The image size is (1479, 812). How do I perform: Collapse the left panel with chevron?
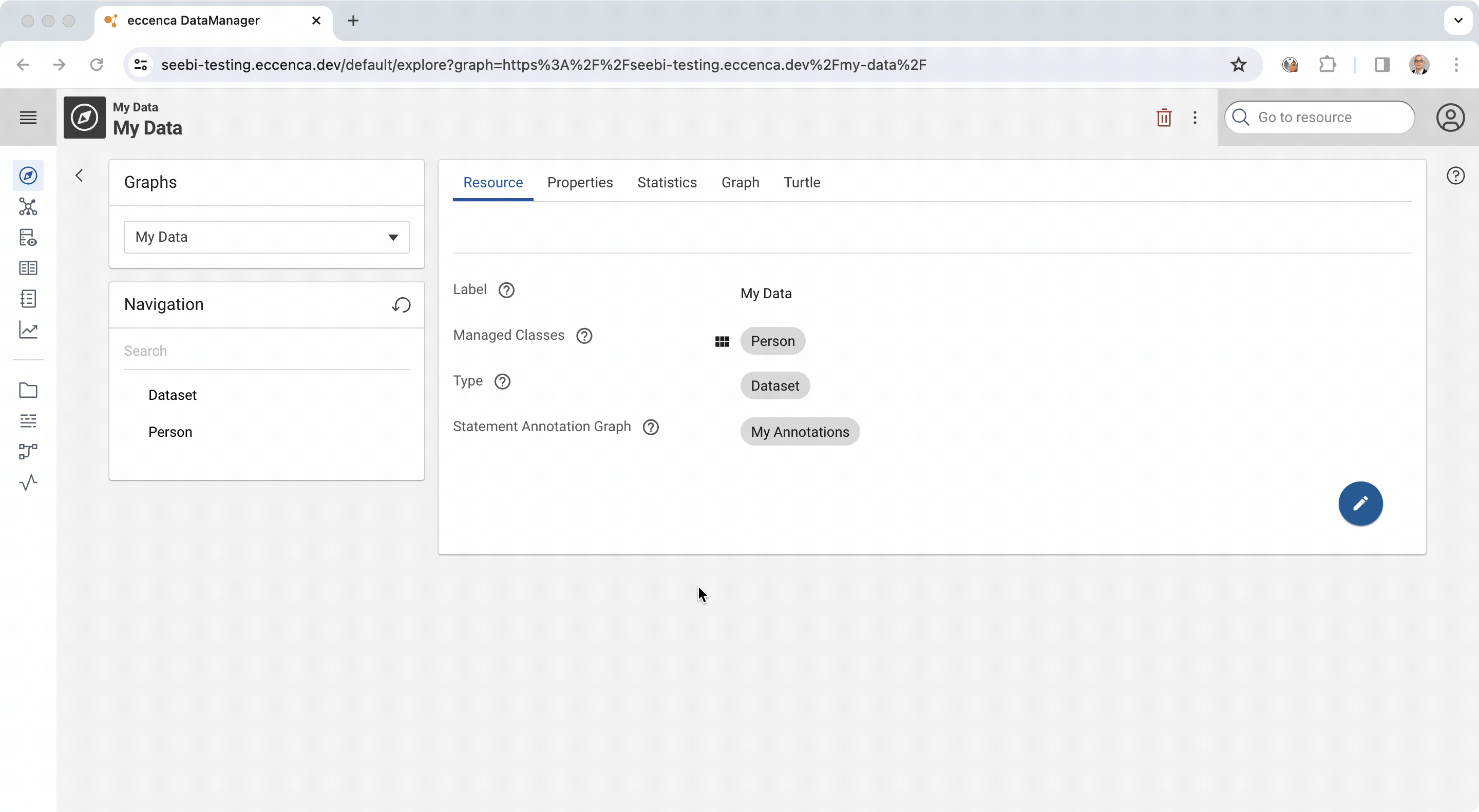[x=79, y=176]
